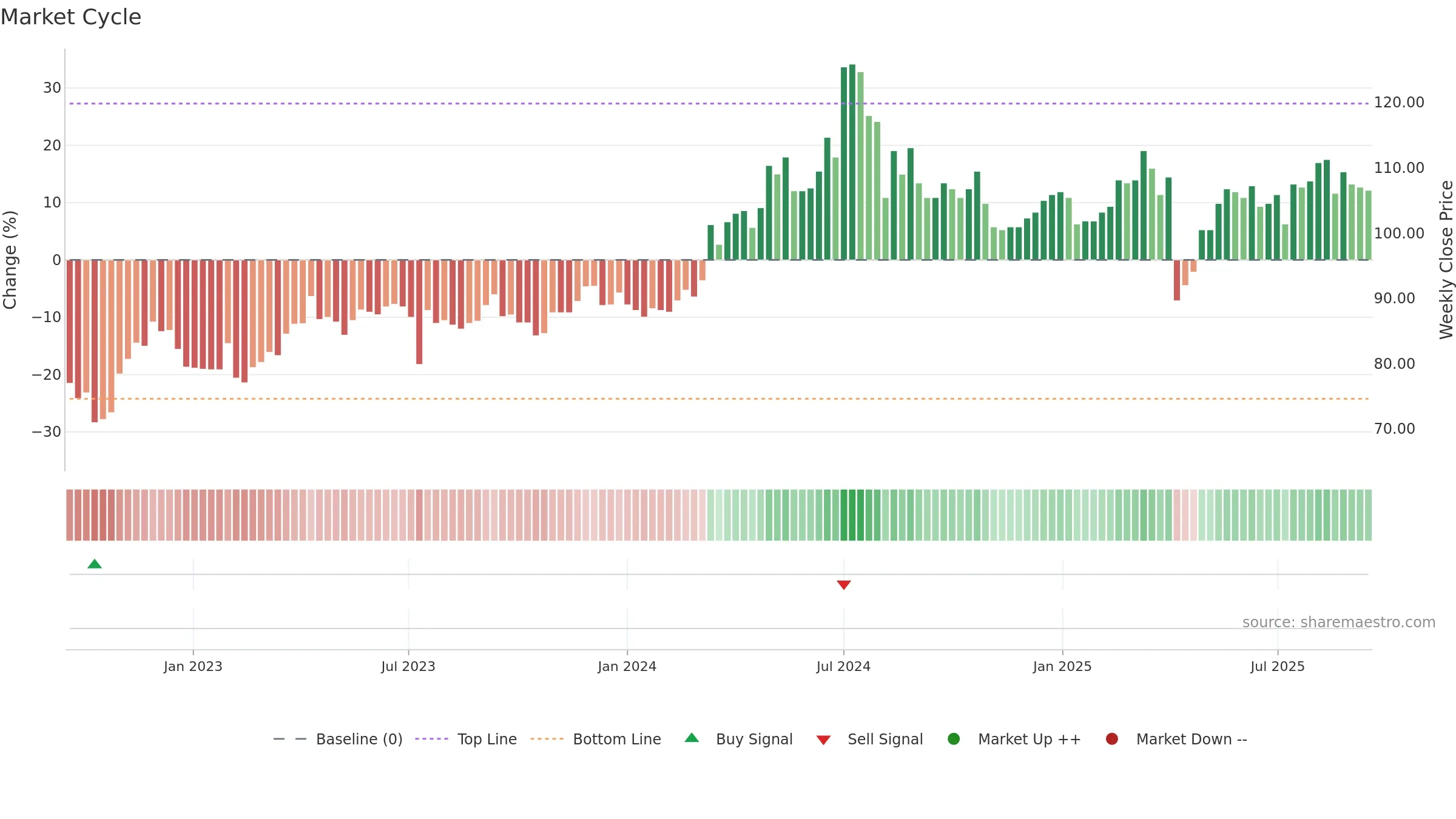
Task: Click the orange dotted bottom line on chart
Action: [x=719, y=399]
